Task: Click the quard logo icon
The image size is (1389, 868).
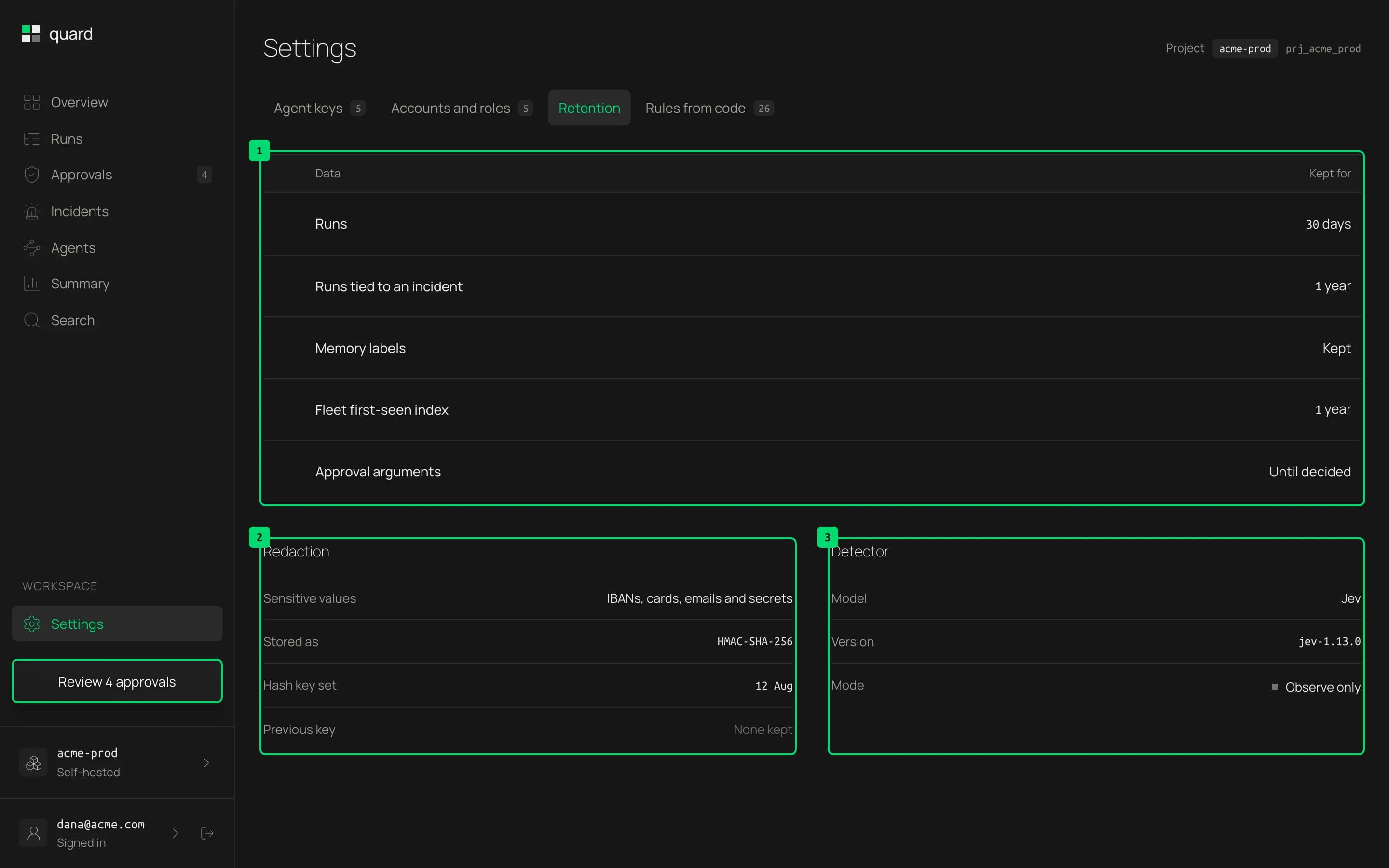Action: pos(31,34)
